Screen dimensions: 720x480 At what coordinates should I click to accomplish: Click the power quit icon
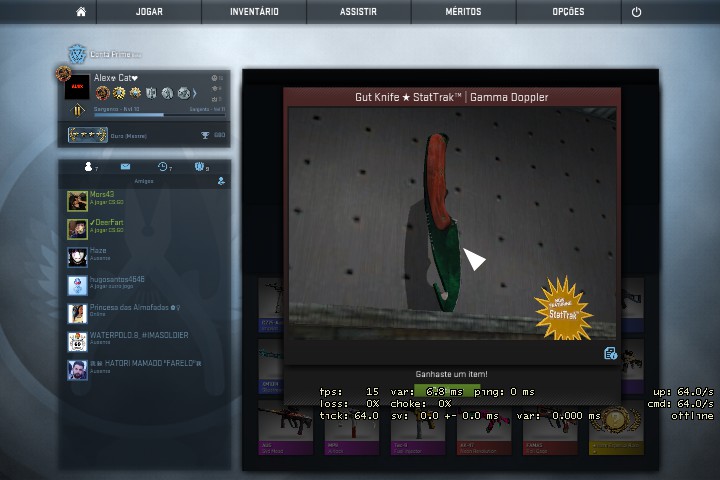(x=636, y=12)
